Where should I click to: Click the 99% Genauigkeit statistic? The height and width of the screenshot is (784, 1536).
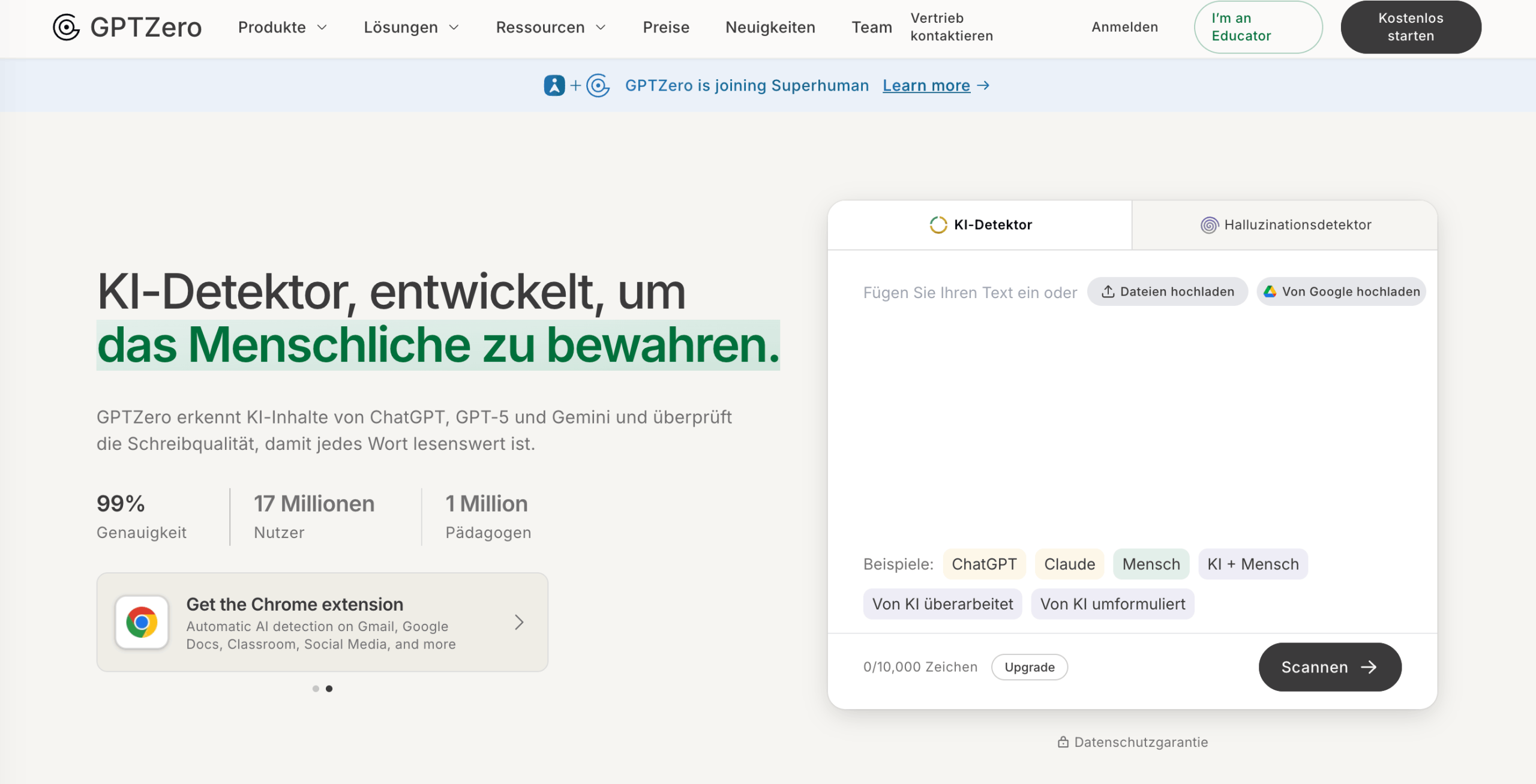[x=142, y=516]
